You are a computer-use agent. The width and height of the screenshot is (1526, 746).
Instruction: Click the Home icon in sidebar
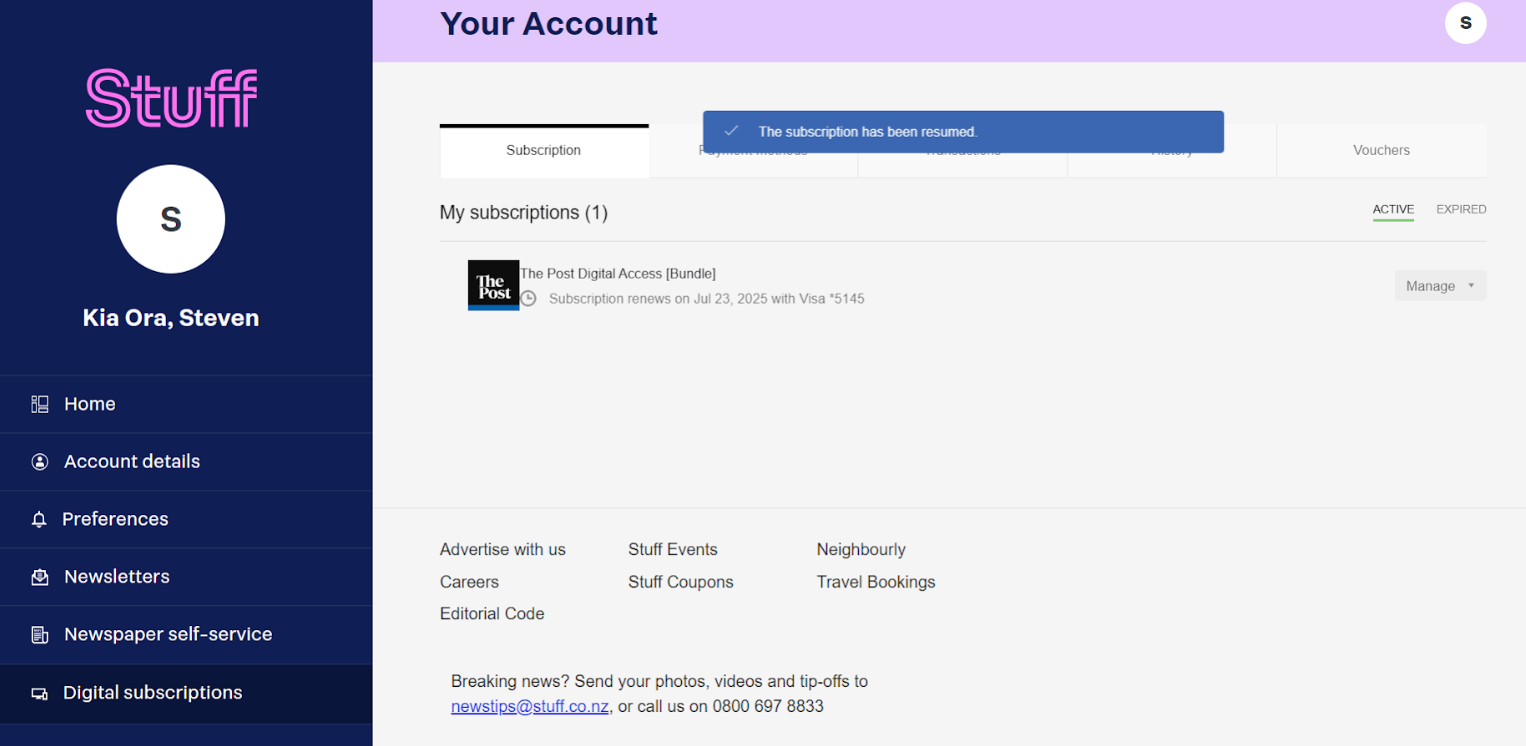[x=40, y=404]
